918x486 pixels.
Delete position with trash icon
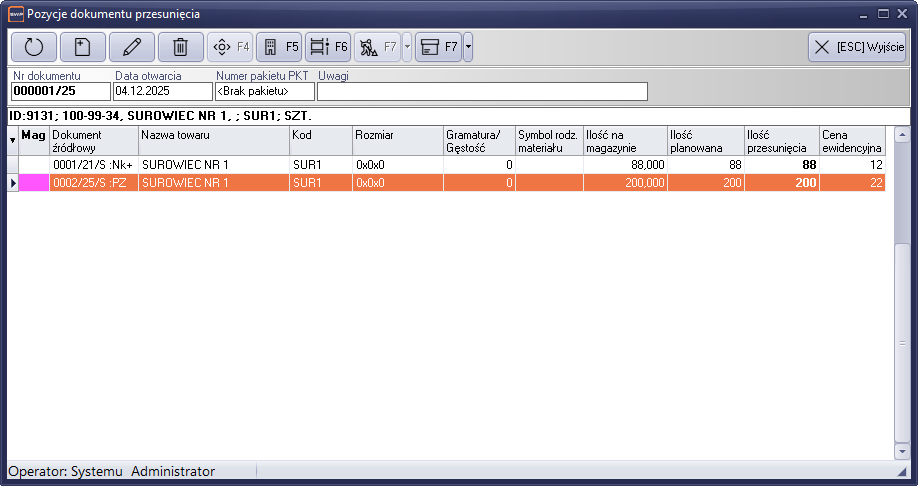click(180, 47)
